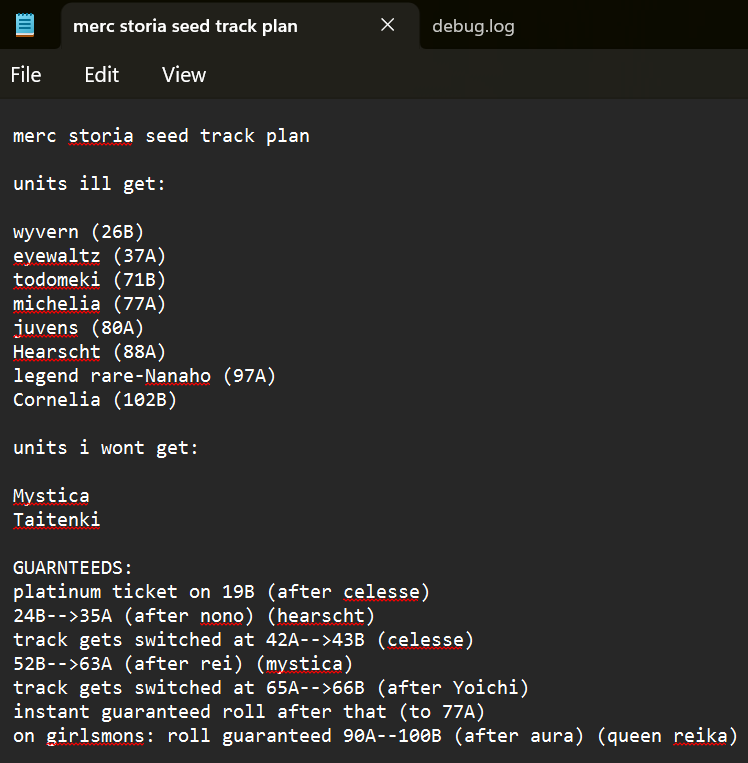
Task: Open the Edit menu
Action: point(101,75)
